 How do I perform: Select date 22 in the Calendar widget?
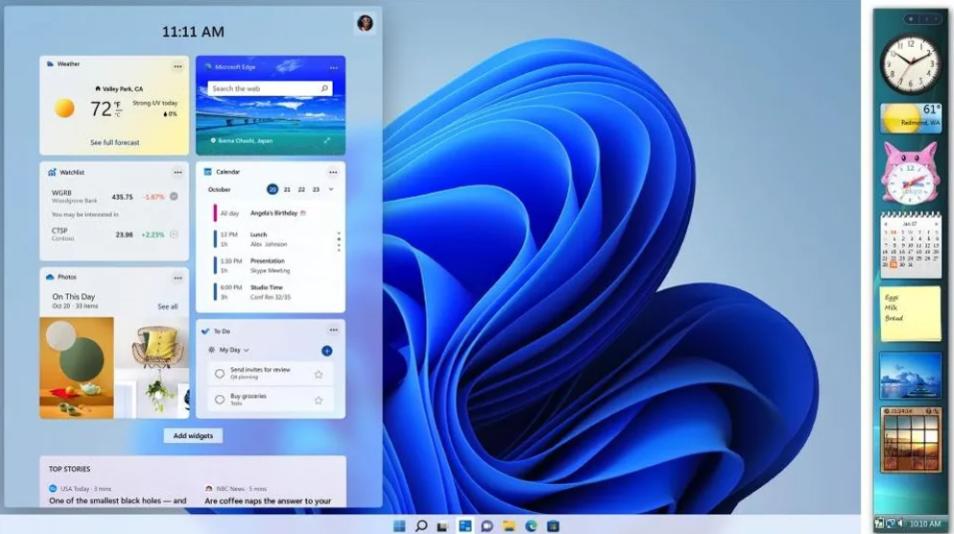[x=301, y=189]
